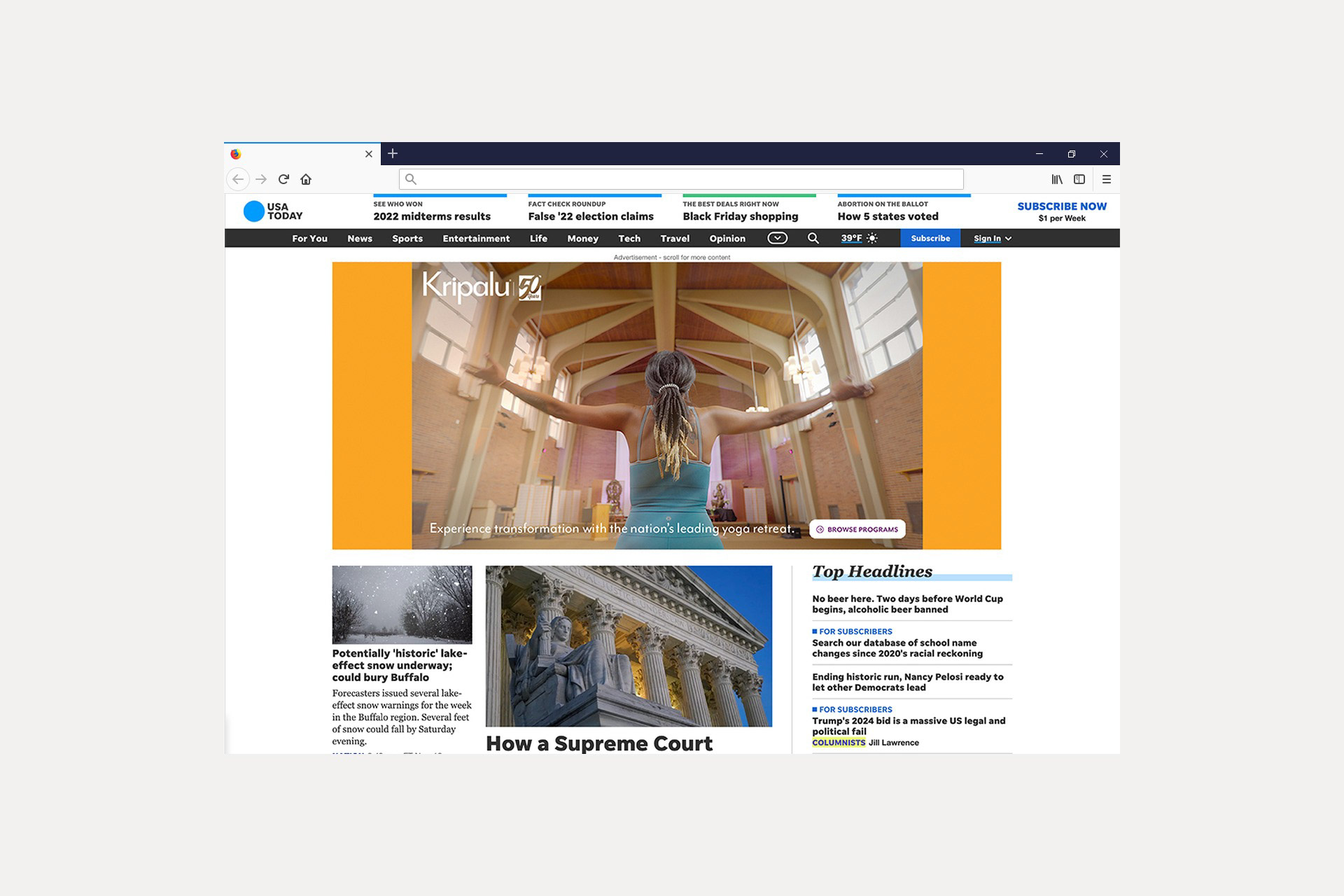1344x896 pixels.
Task: Open the Opinion section
Action: click(727, 239)
